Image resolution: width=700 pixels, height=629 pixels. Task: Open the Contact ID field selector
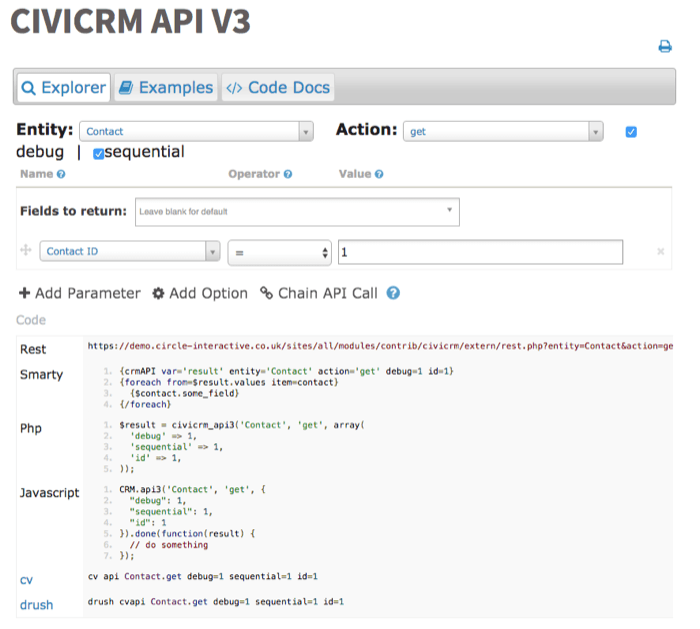point(130,252)
